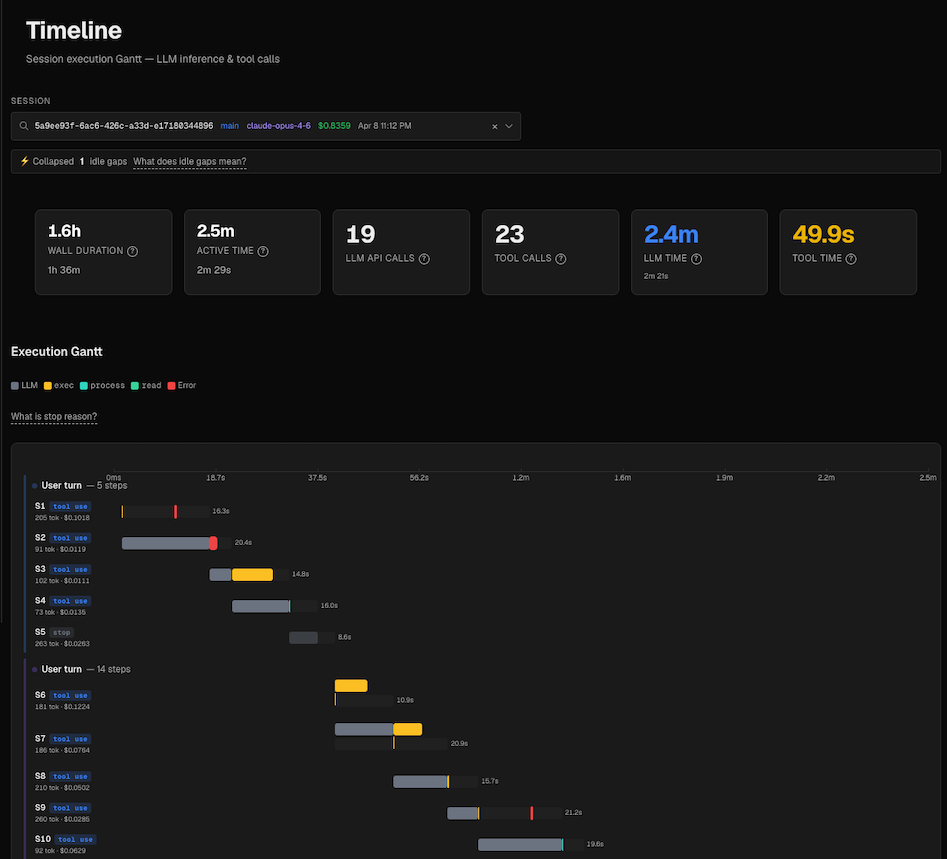947x859 pixels.
Task: Click the Wall Duration 1.6h card
Action: point(103,252)
